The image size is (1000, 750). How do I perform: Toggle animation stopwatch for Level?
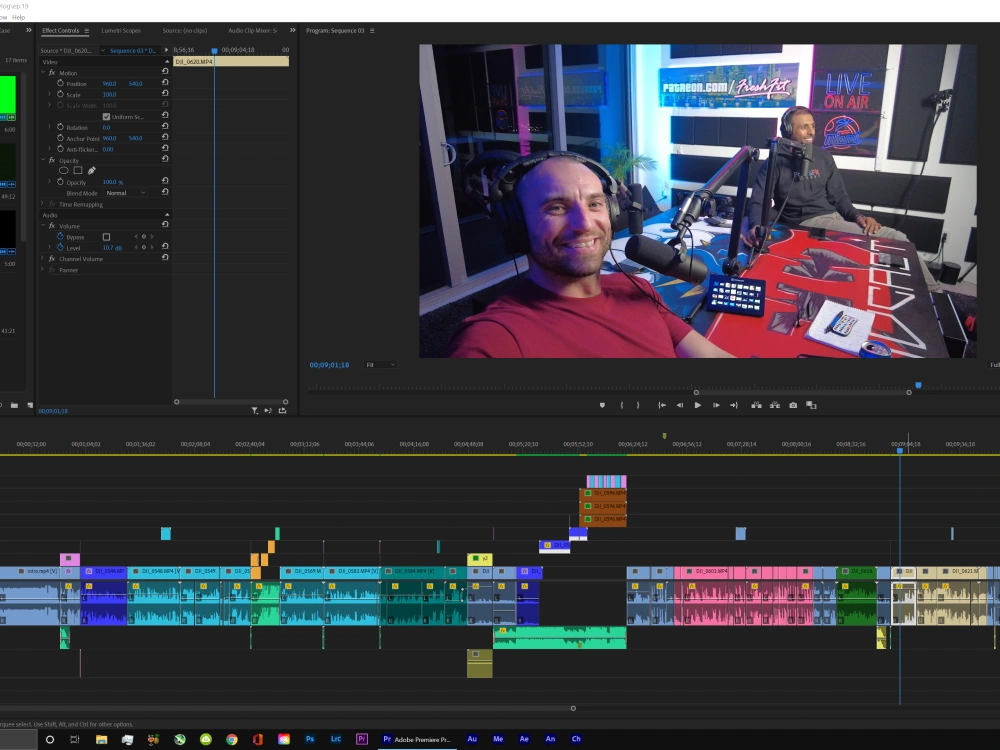pos(61,247)
